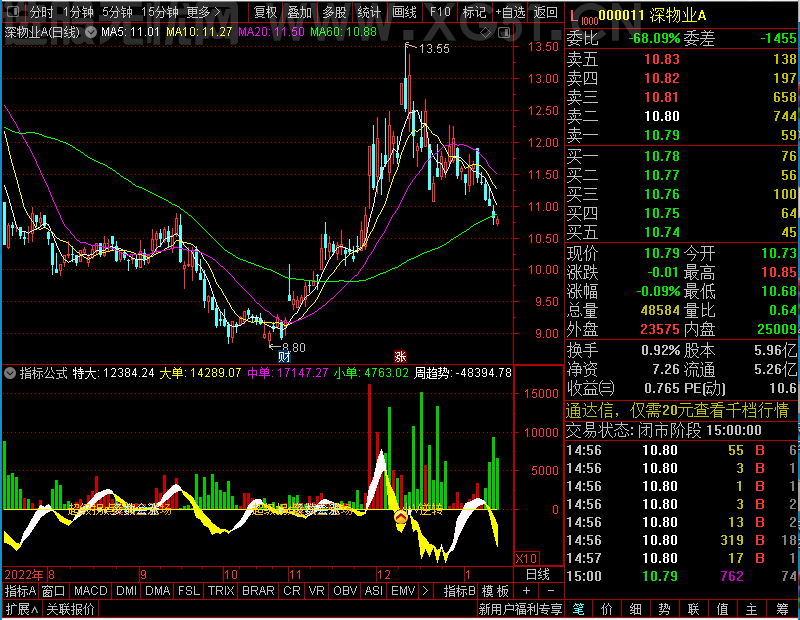Switch to 15分钟 chart period

(160, 12)
